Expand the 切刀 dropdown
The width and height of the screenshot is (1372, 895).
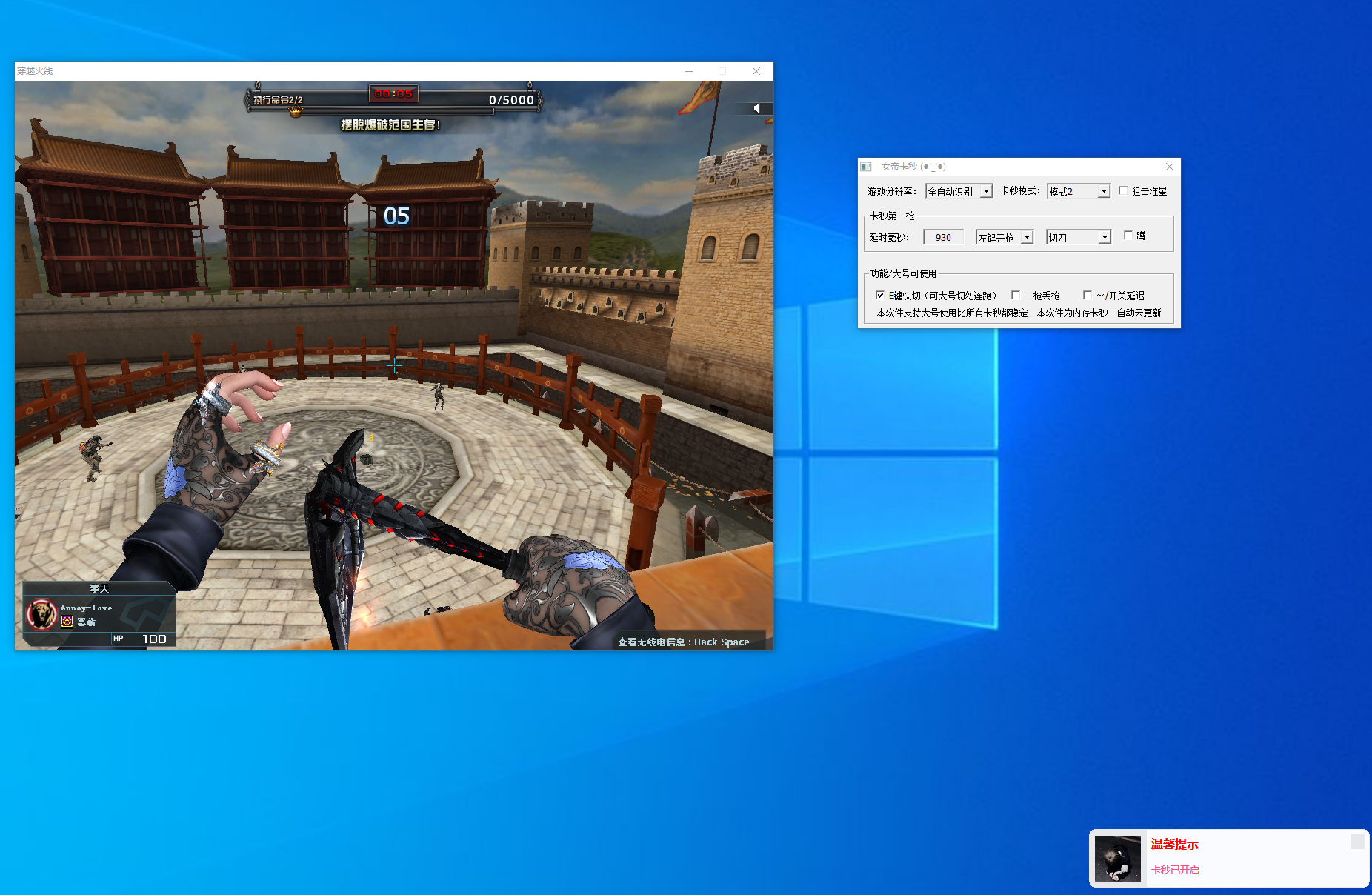[x=1079, y=237]
